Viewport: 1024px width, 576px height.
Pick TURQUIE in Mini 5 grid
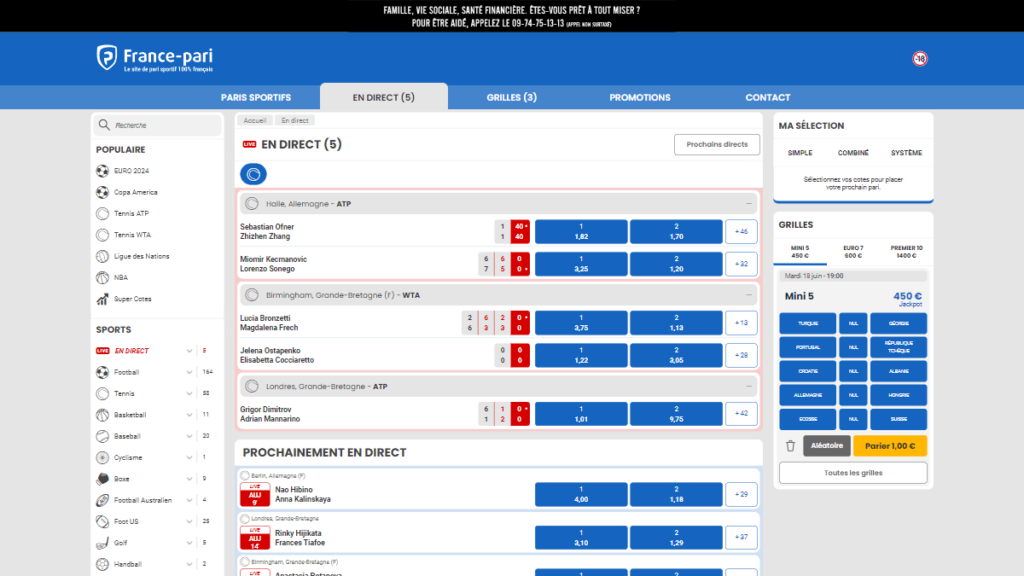pos(808,323)
